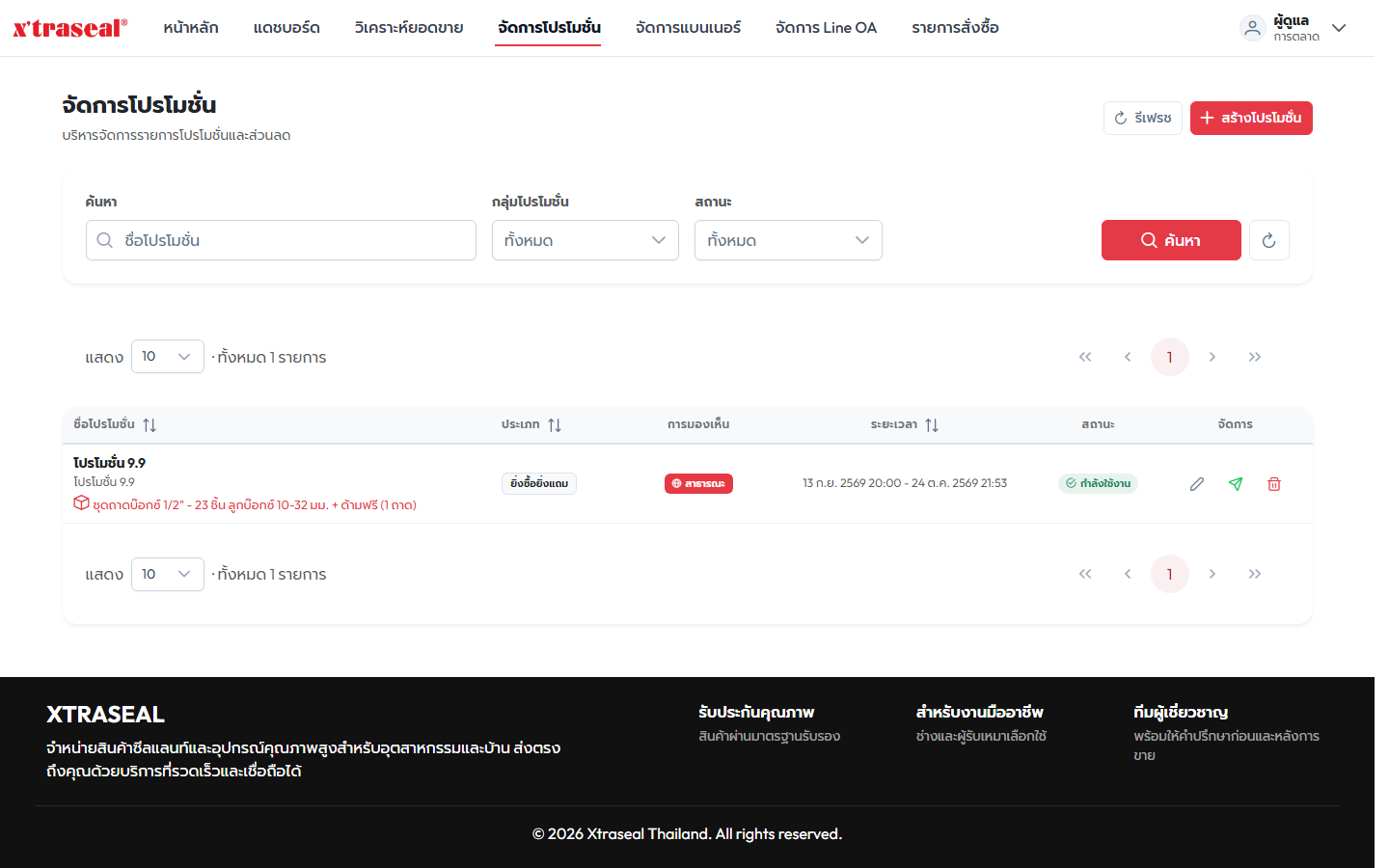Click the red ค้นหา search button

point(1171,240)
